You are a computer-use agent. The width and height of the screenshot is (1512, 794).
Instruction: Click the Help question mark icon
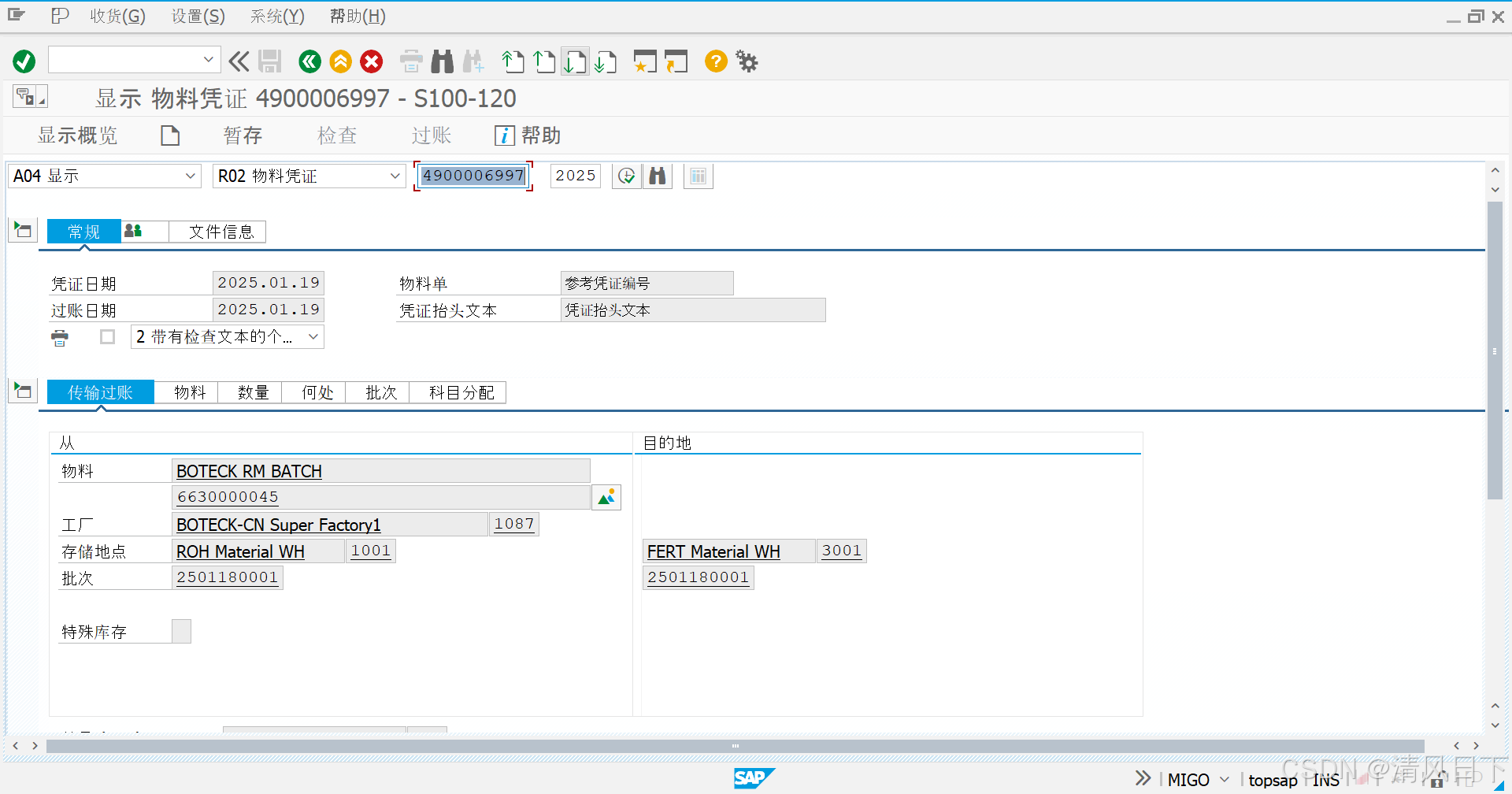(715, 61)
